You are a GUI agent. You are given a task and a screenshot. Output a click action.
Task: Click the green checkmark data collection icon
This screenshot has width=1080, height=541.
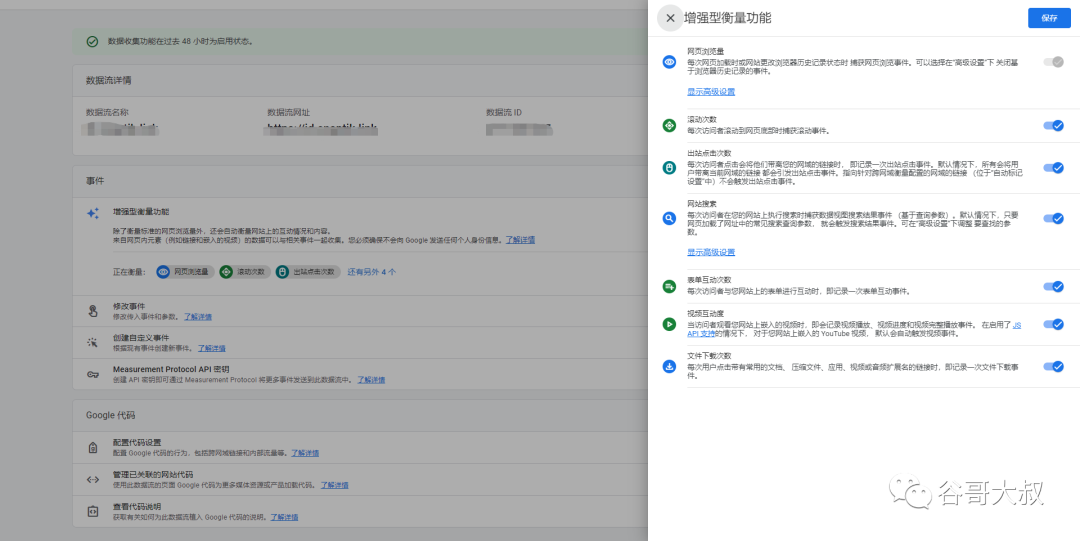pyautogui.click(x=92, y=41)
